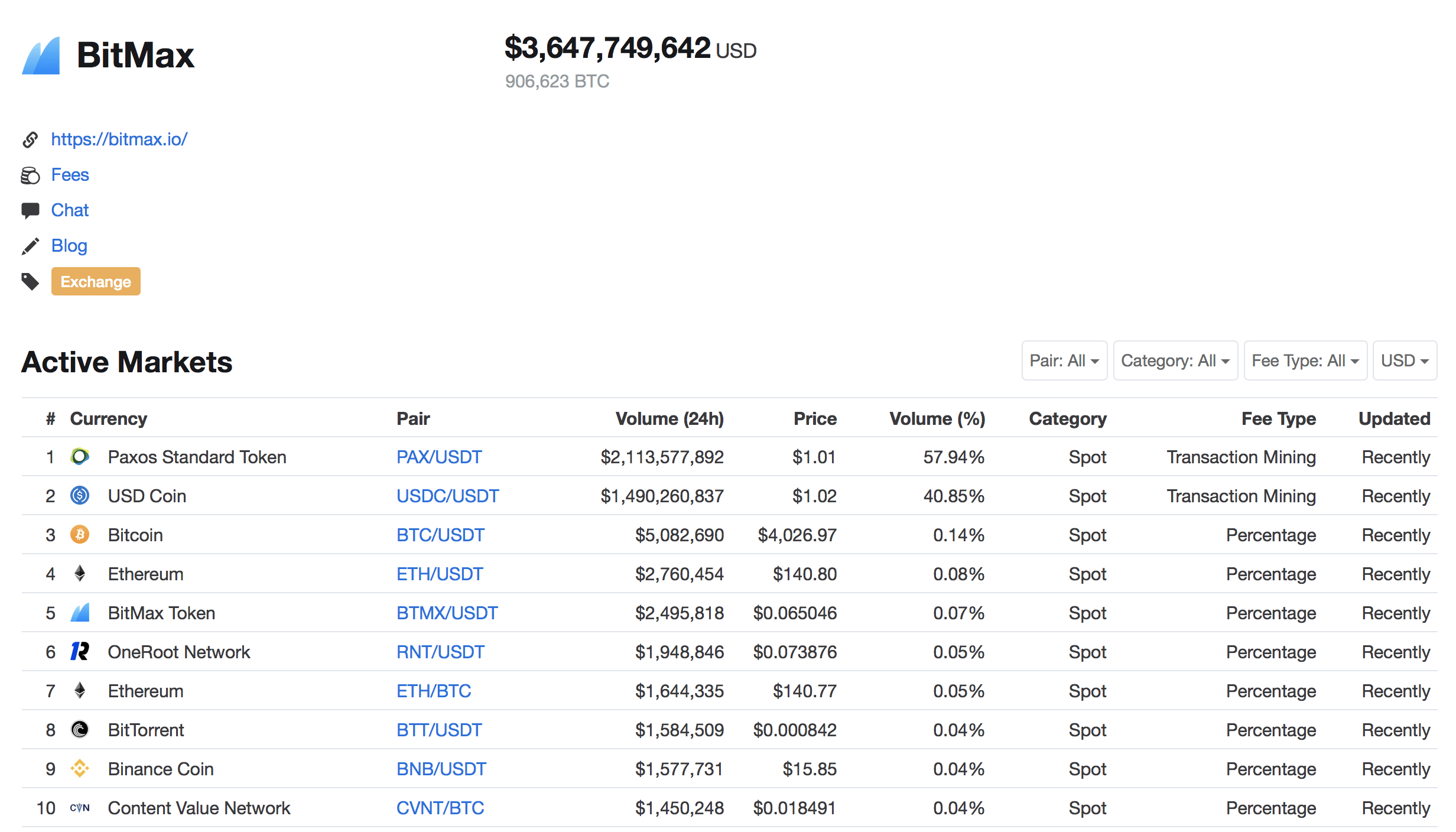Click the OneRoot Network currency name
This screenshot has height=832, width=1456.
pos(179,652)
